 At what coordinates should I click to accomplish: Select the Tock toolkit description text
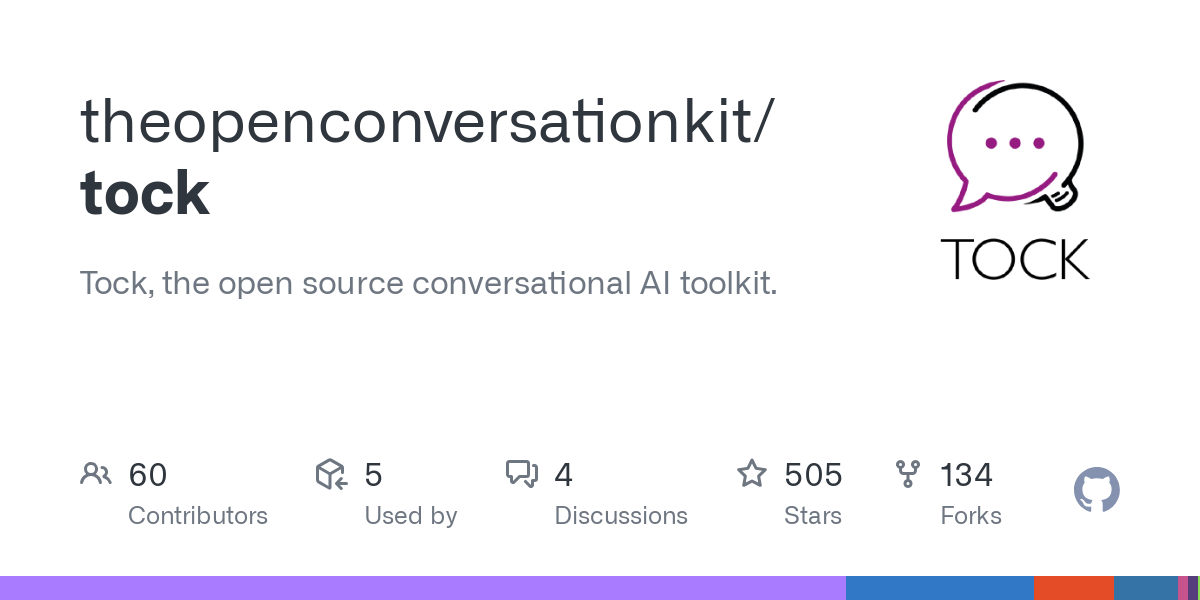click(428, 284)
